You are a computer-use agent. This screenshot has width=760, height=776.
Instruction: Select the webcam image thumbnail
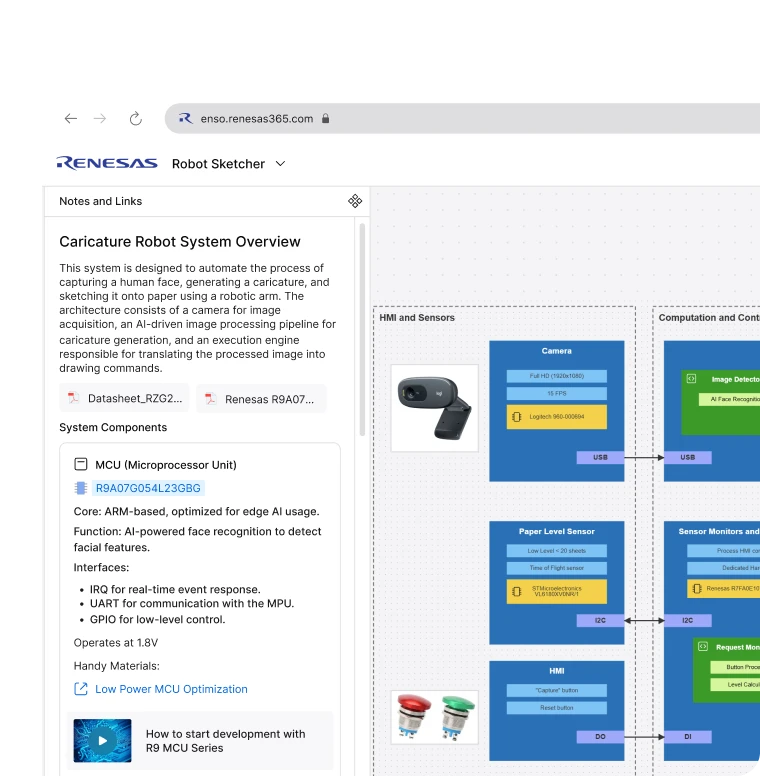(x=434, y=408)
